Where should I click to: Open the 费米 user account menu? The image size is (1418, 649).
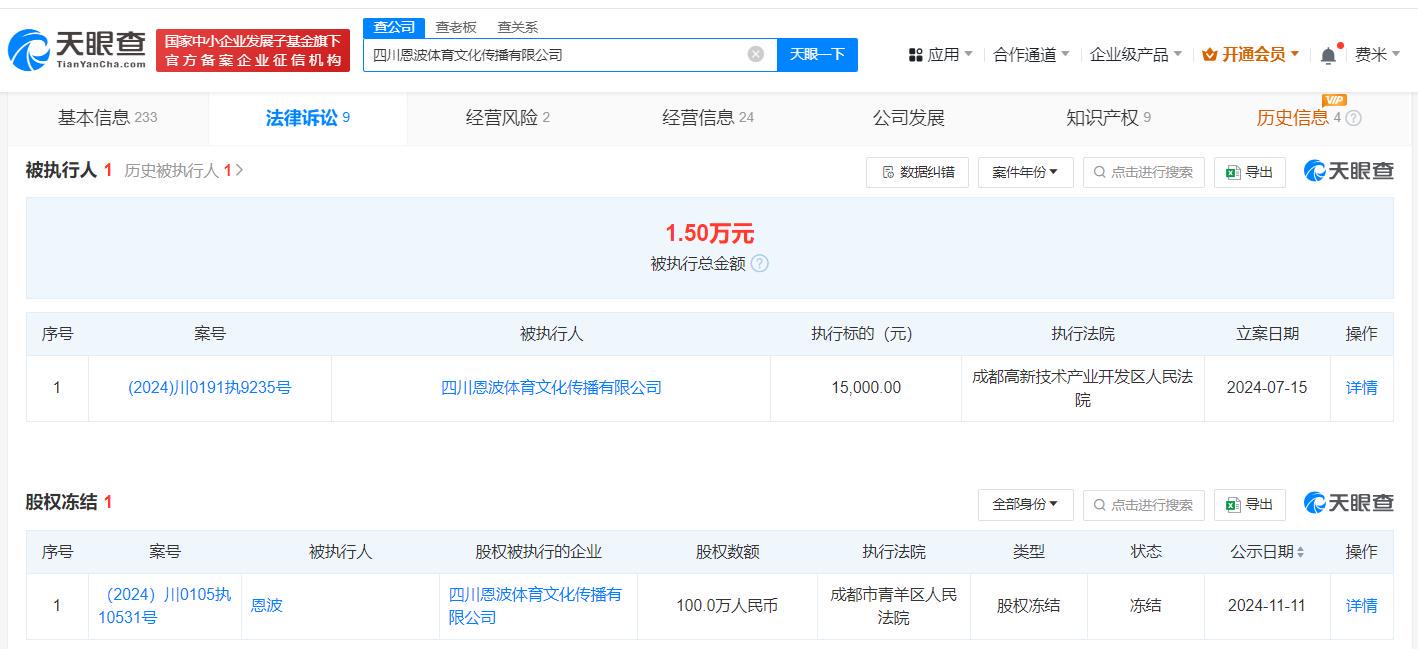(1377, 55)
